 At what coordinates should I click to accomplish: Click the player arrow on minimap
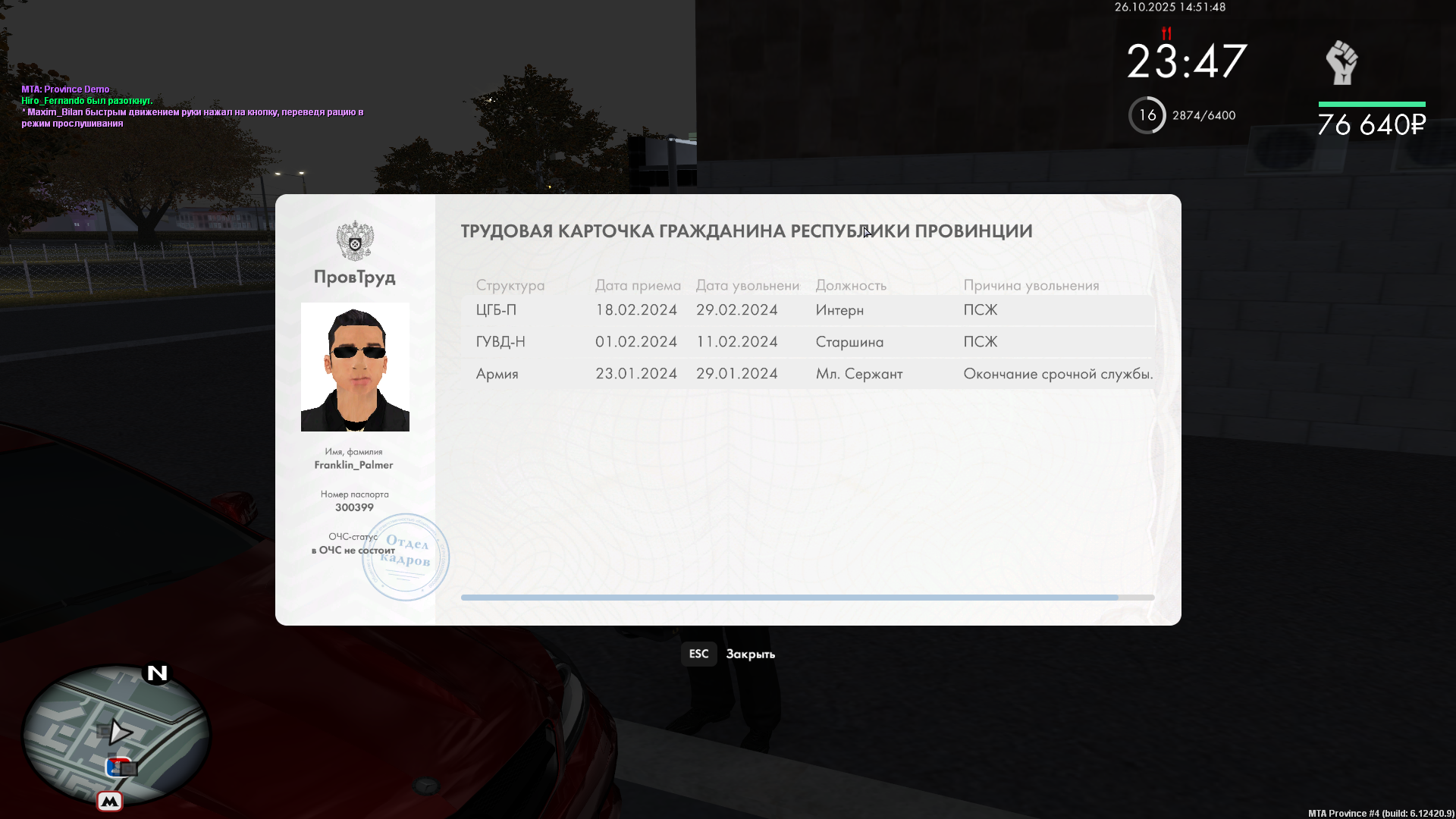[120, 732]
